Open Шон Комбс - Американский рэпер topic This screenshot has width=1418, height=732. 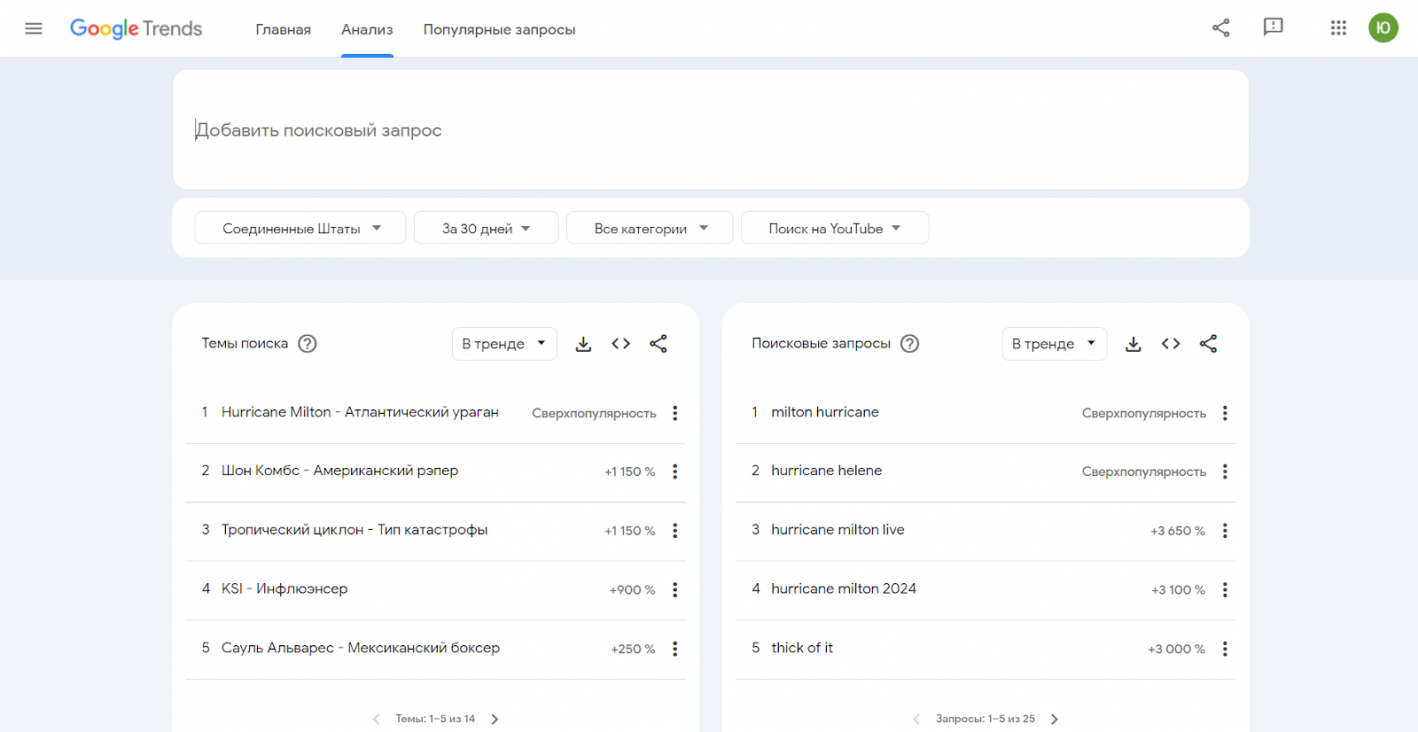coord(340,471)
